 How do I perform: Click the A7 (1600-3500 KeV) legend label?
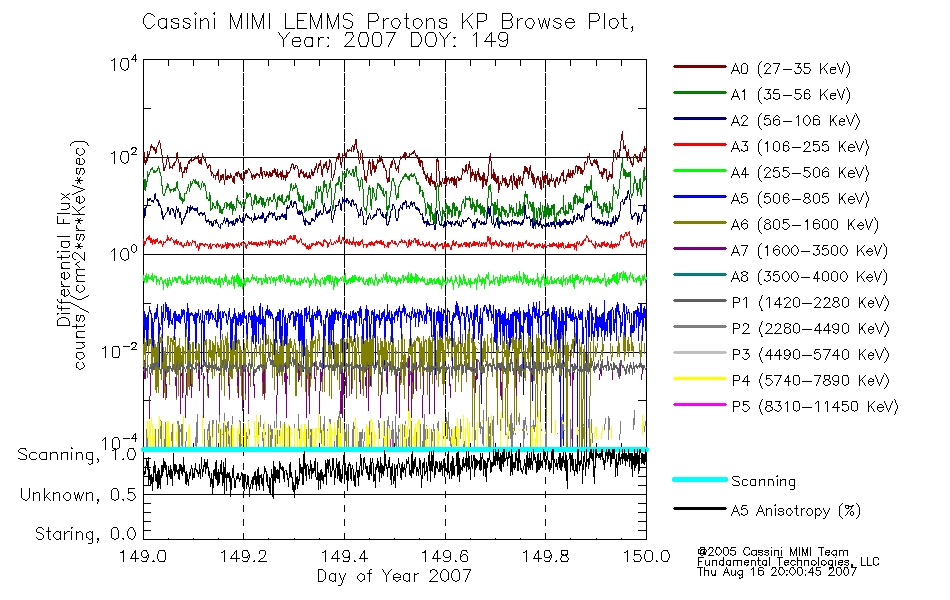click(809, 251)
